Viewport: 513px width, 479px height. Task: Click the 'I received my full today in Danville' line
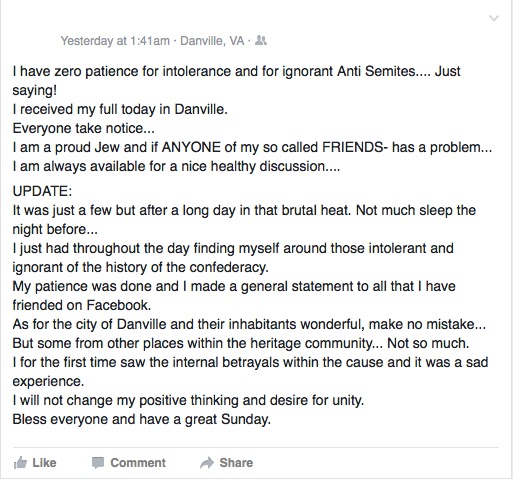pos(120,109)
